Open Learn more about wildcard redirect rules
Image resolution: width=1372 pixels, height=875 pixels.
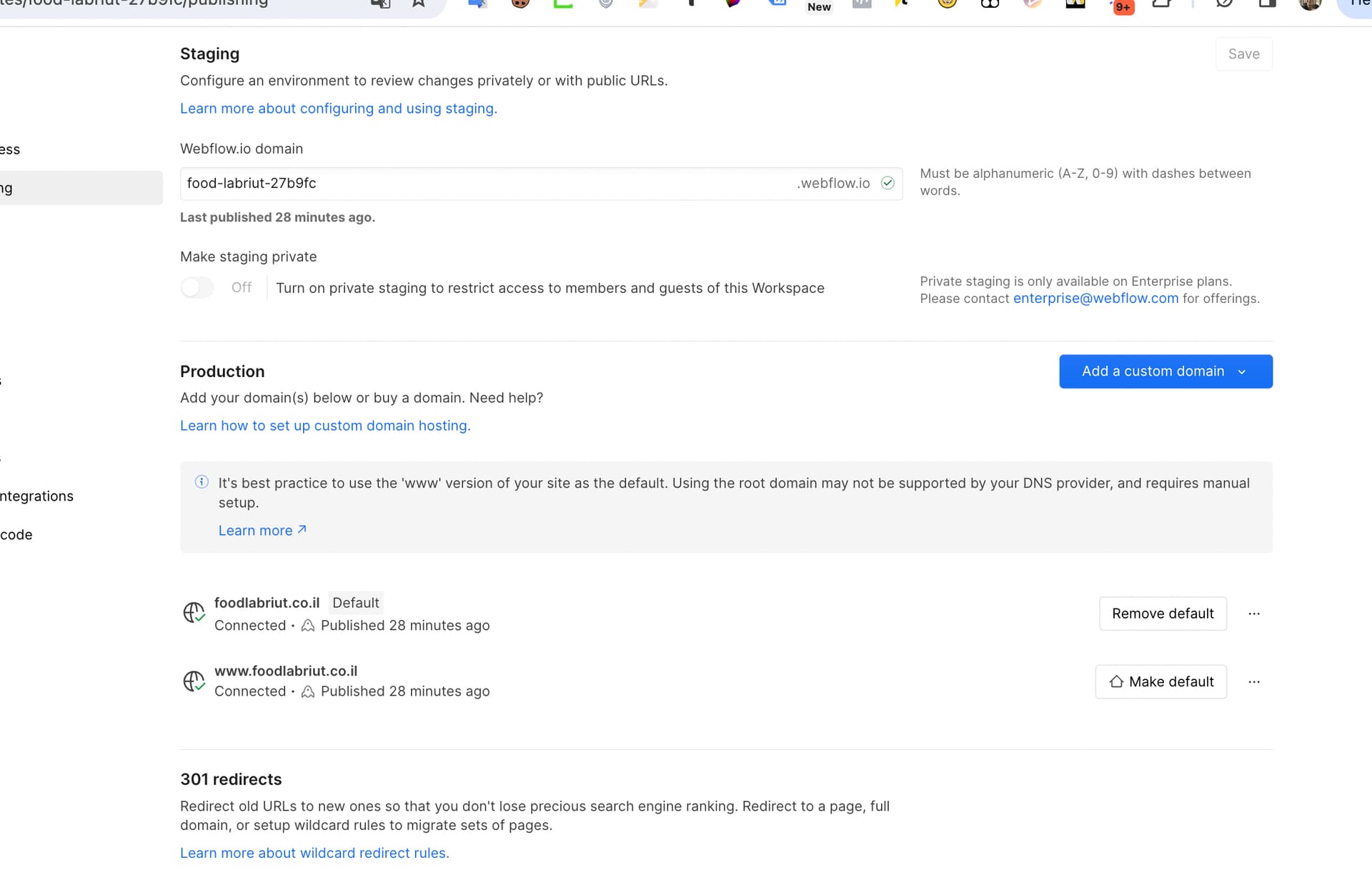314,853
